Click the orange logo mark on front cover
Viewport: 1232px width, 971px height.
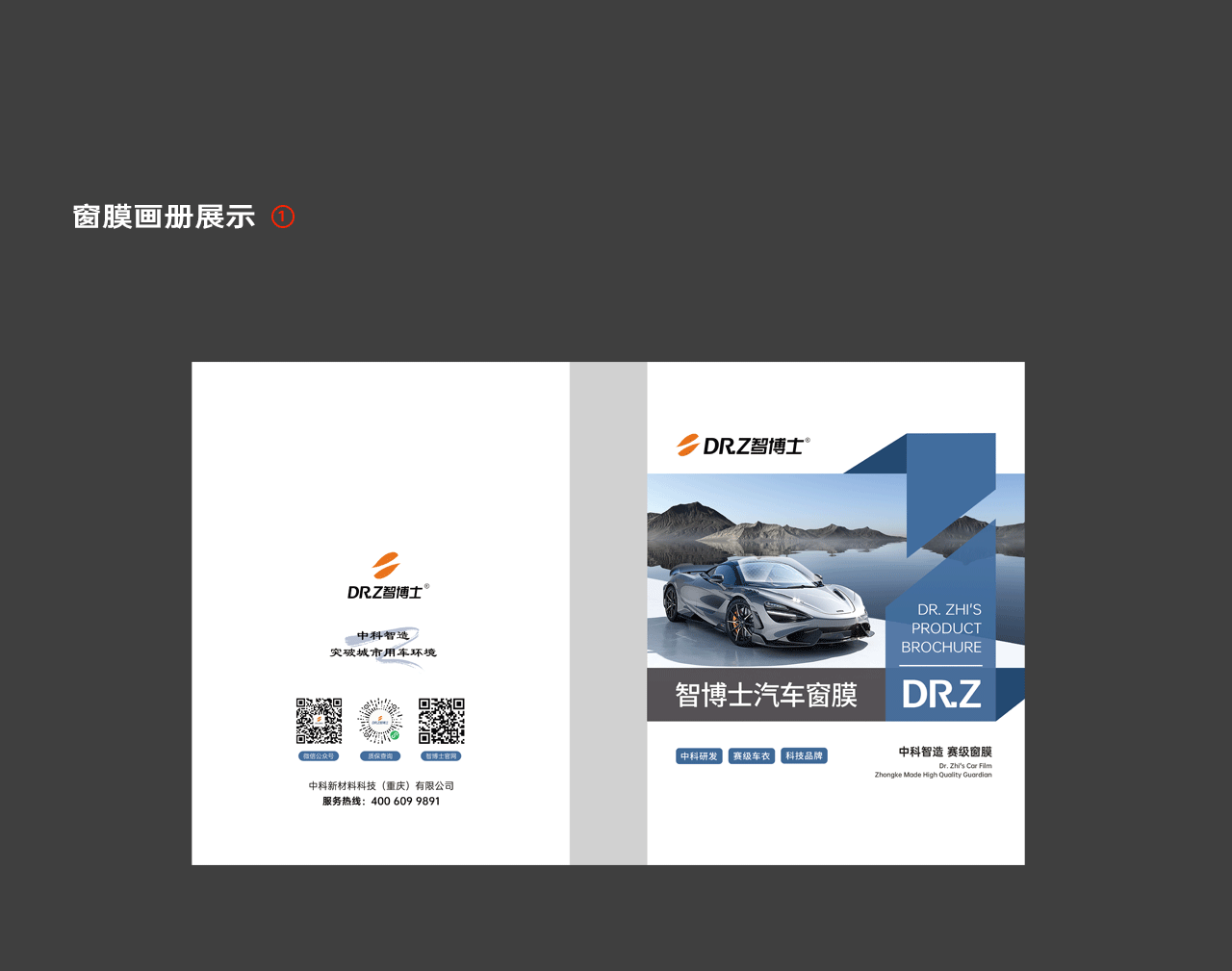pyautogui.click(x=688, y=445)
